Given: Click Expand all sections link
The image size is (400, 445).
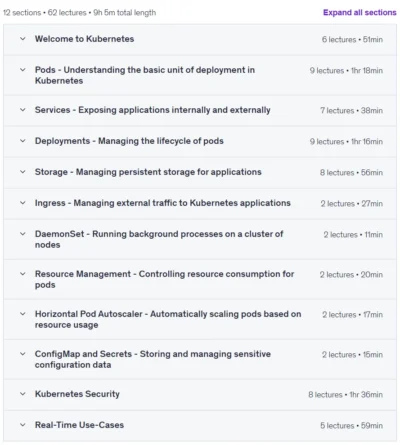Looking at the screenshot, I should point(360,12).
